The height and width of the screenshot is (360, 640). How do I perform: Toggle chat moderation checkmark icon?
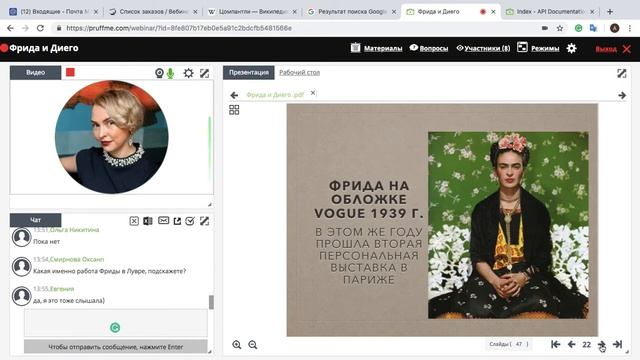point(190,221)
